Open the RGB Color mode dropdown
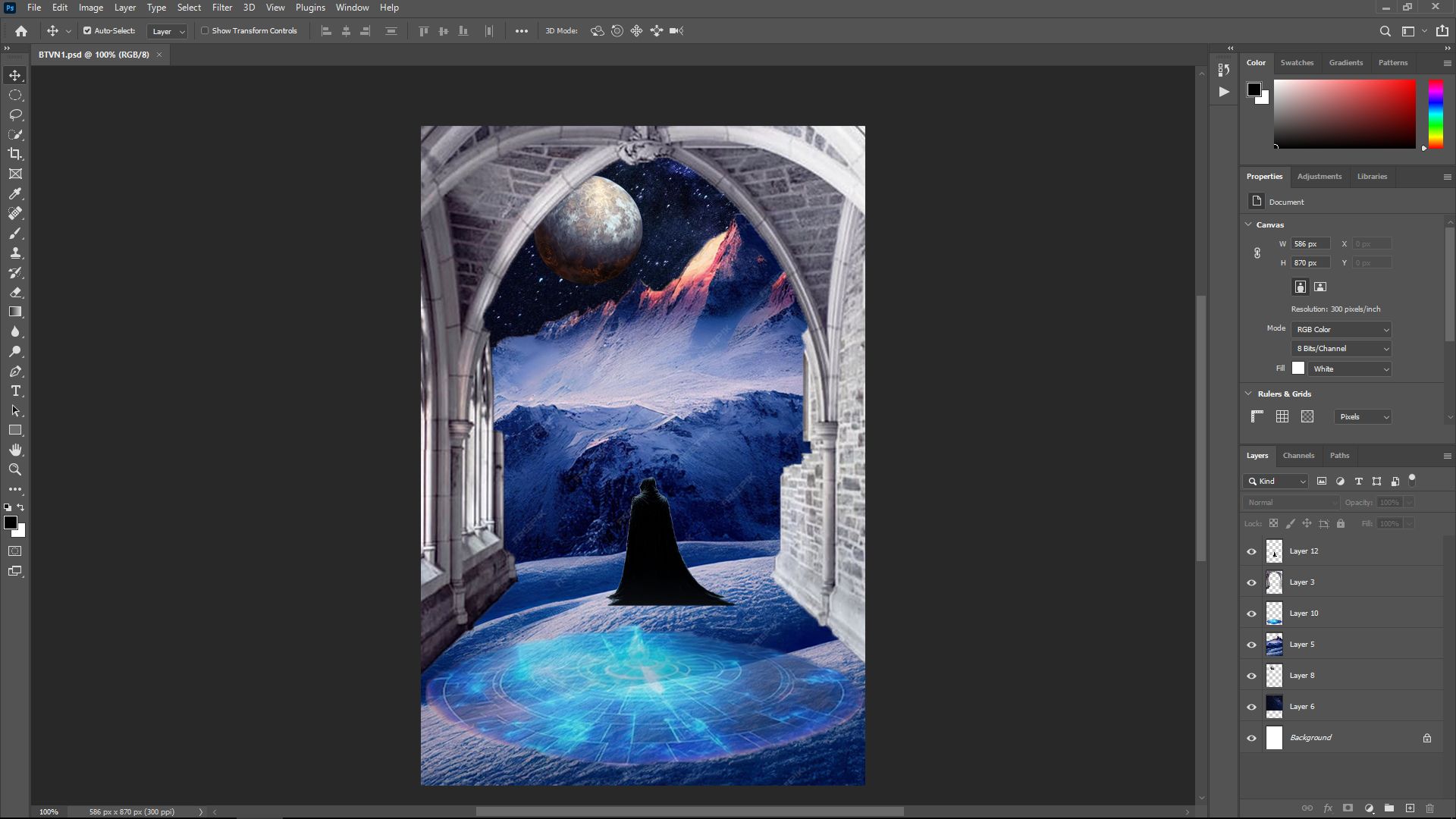The image size is (1456, 819). (x=1341, y=329)
